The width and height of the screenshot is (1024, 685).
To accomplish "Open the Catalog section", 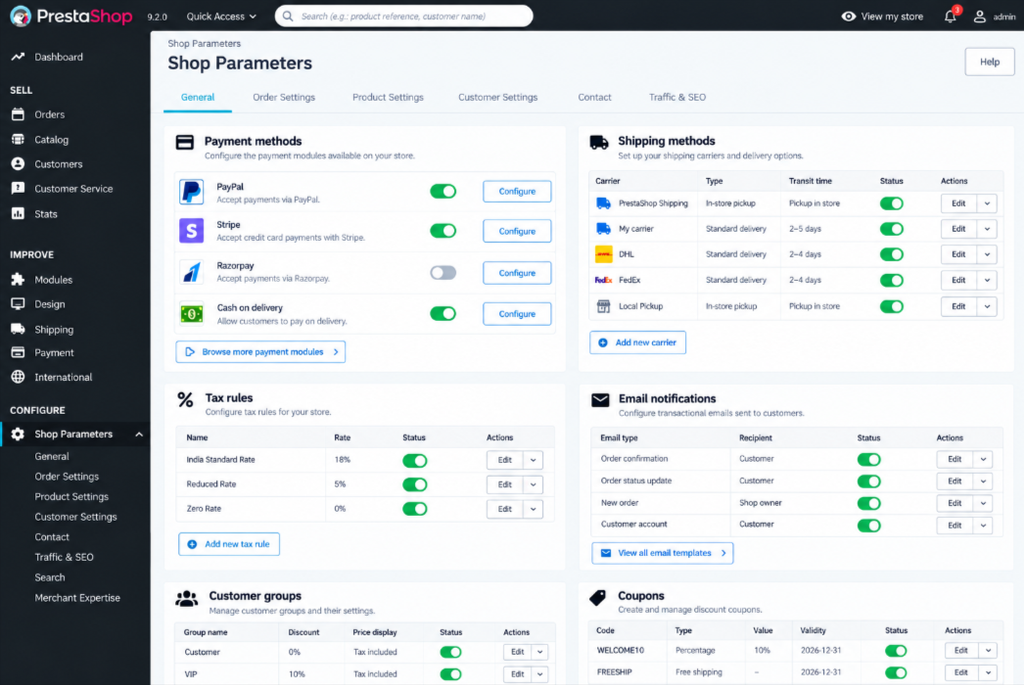I will point(51,139).
